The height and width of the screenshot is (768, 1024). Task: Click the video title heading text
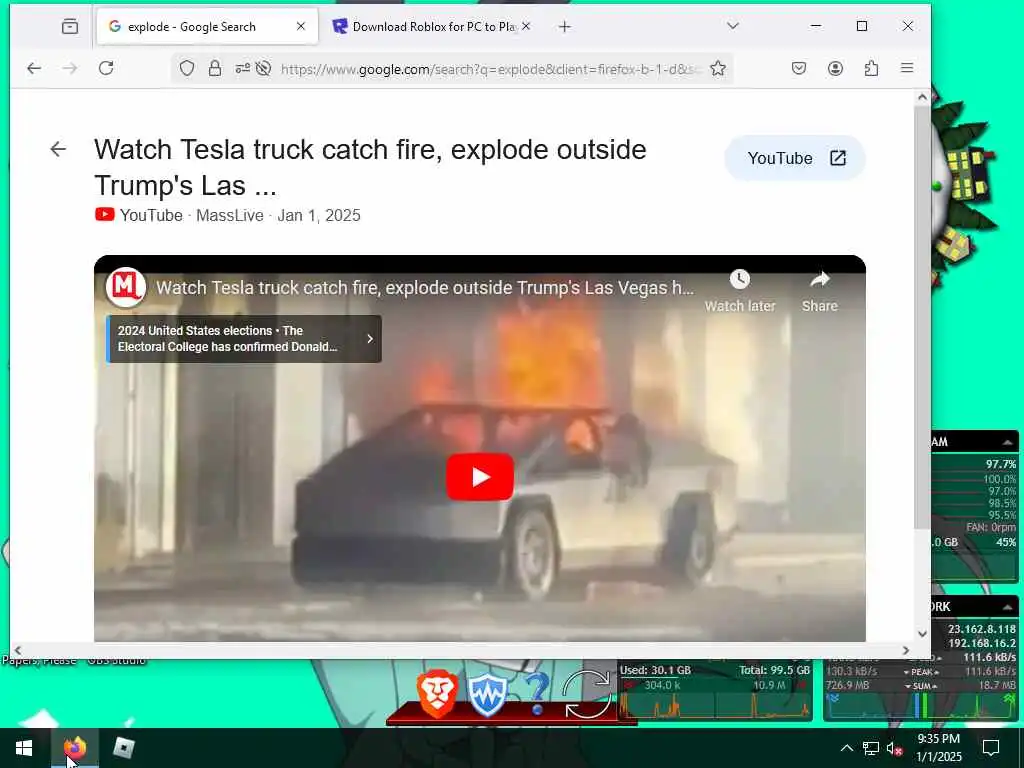point(370,167)
